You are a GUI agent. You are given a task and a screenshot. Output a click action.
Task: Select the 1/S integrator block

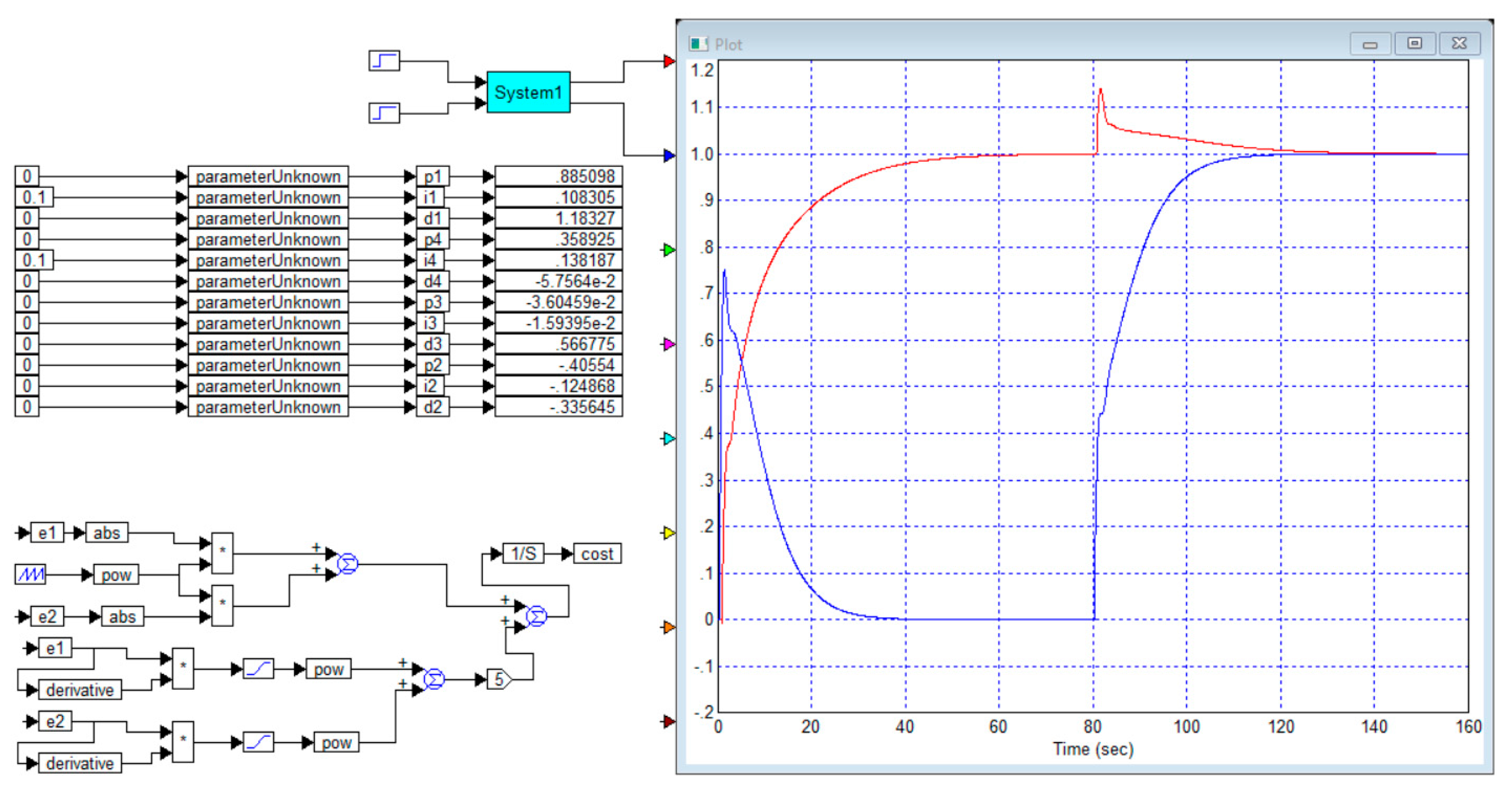(x=523, y=553)
